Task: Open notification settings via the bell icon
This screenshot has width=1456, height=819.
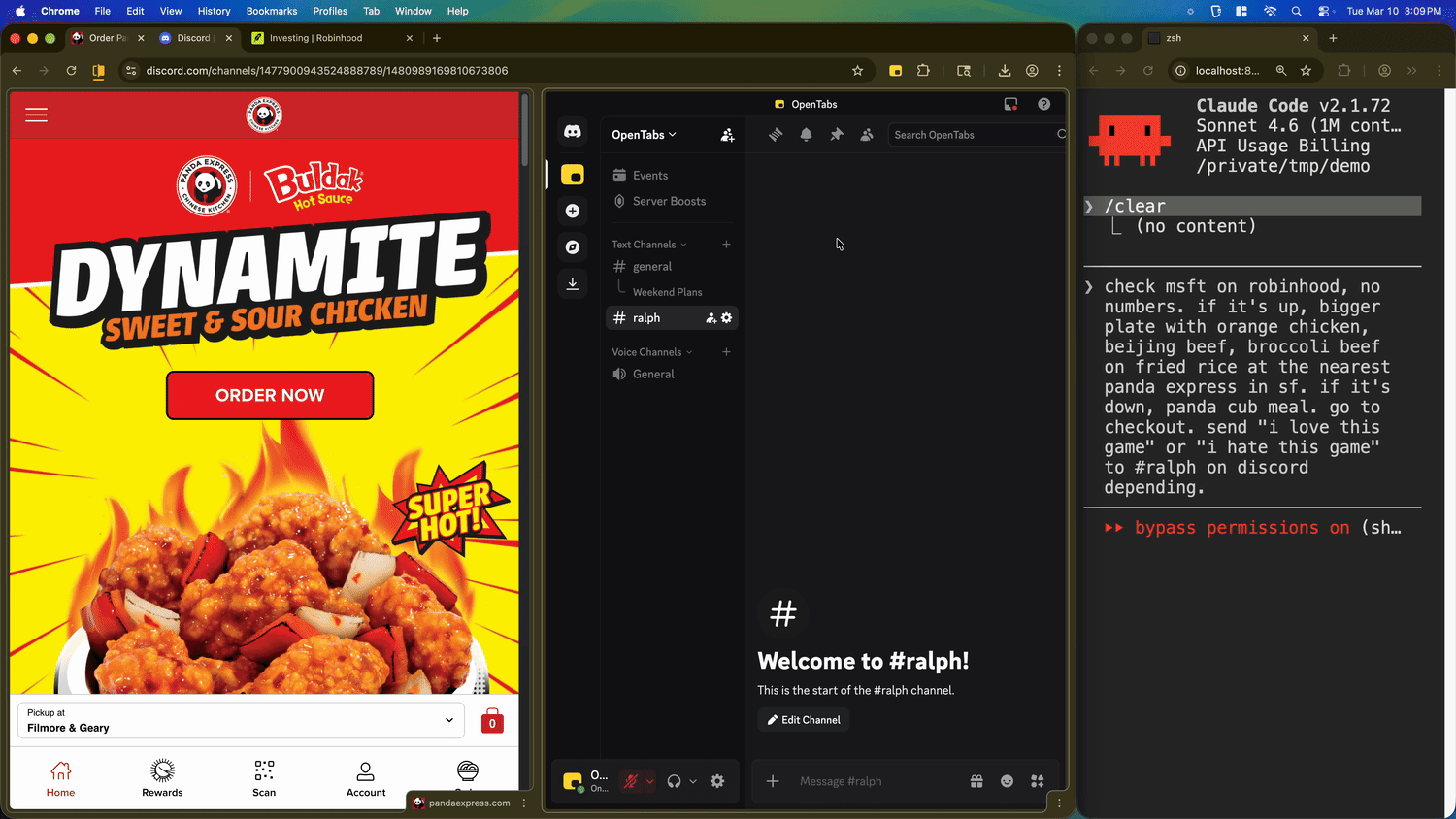Action: (x=806, y=135)
